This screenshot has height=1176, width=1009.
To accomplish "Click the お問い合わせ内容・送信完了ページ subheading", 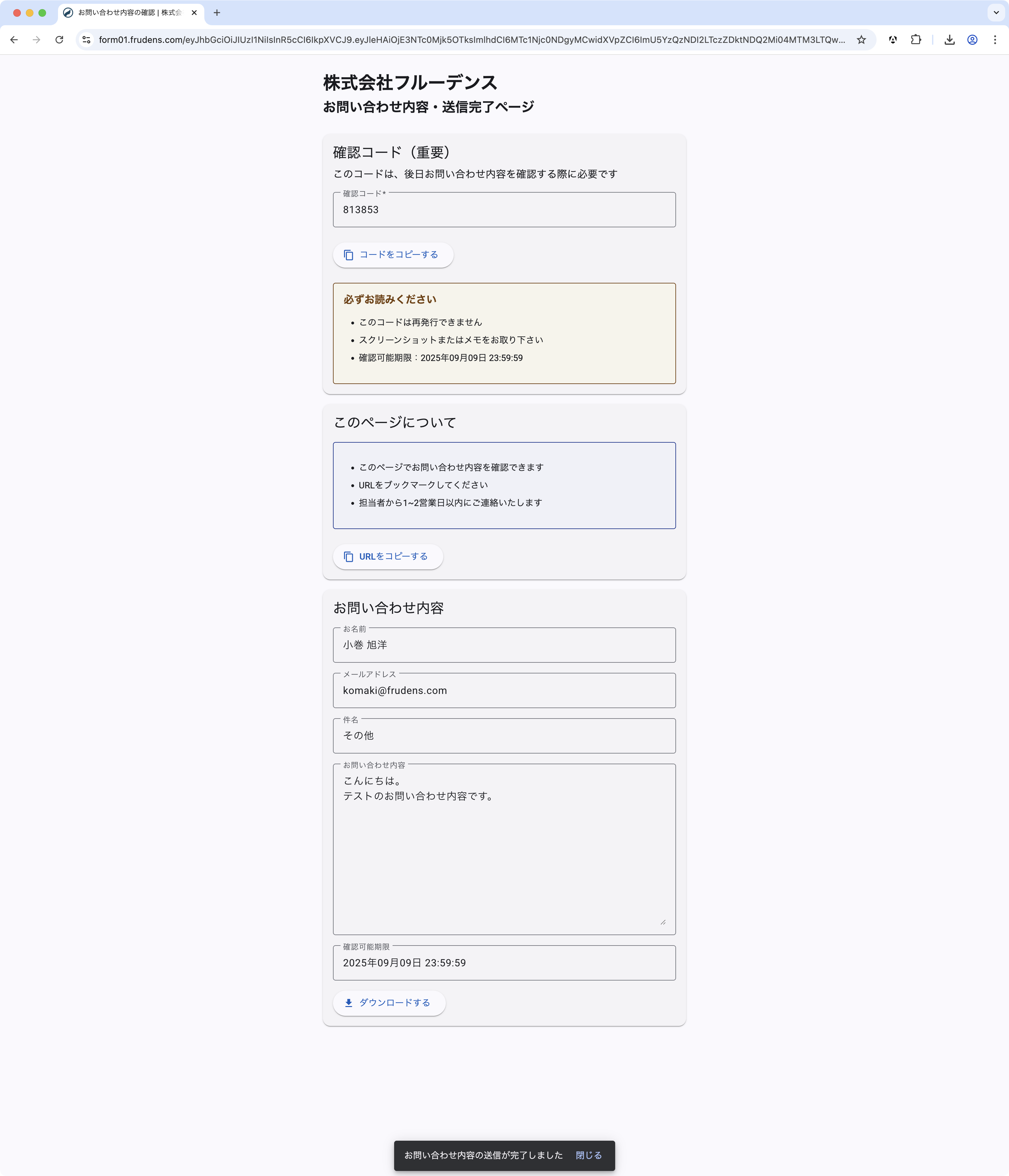I will [x=429, y=107].
